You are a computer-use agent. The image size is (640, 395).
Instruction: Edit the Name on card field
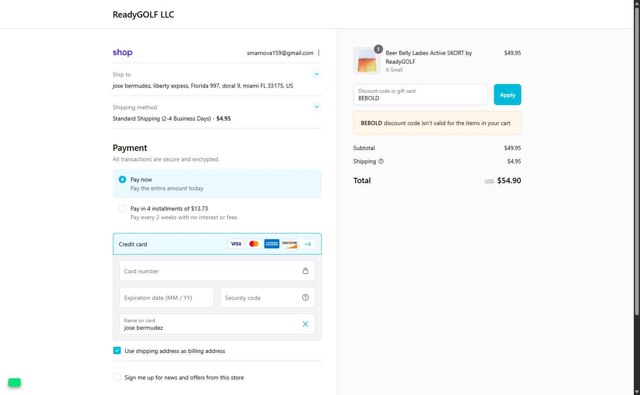tap(217, 324)
